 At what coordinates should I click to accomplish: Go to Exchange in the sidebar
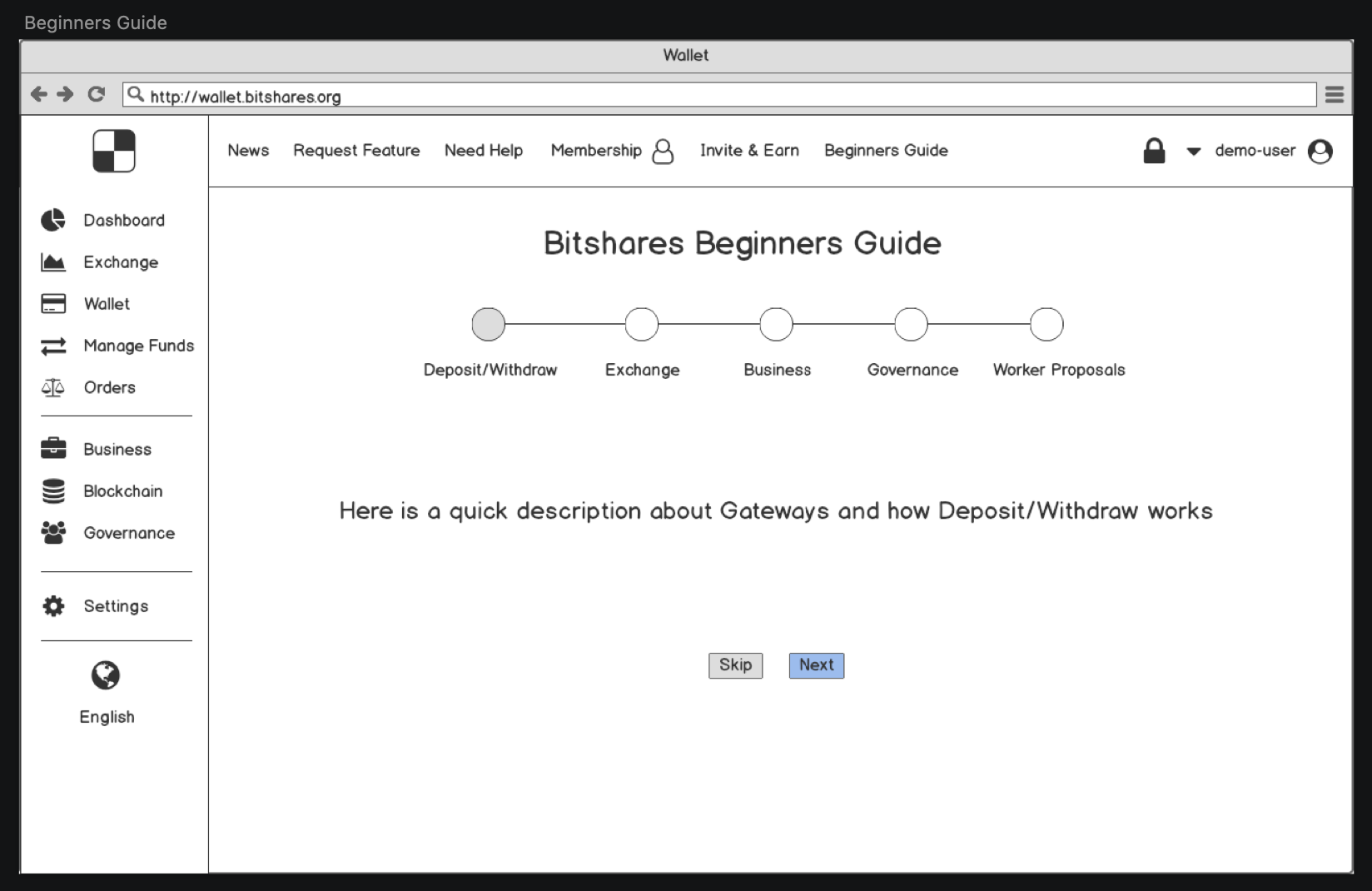click(x=121, y=262)
